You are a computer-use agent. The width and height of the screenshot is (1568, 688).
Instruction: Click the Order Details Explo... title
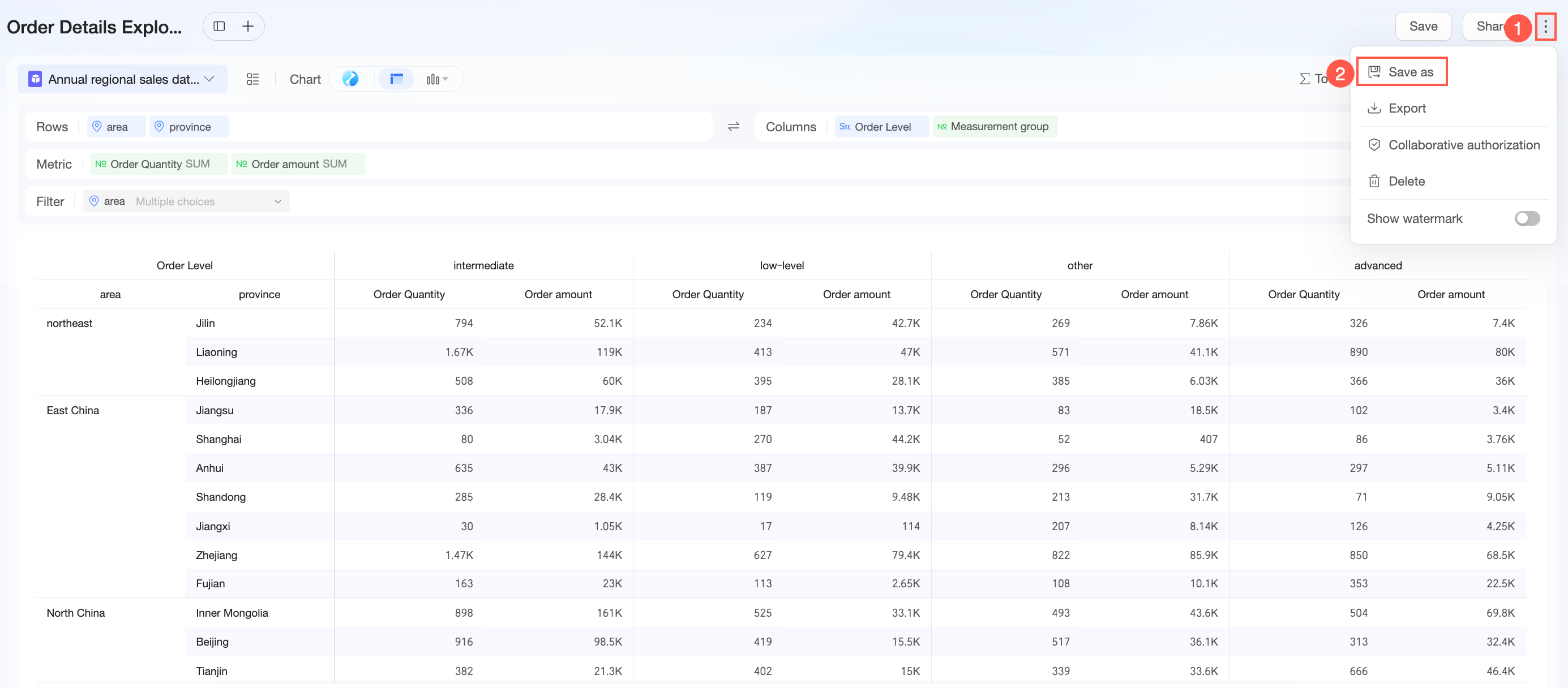(x=95, y=27)
